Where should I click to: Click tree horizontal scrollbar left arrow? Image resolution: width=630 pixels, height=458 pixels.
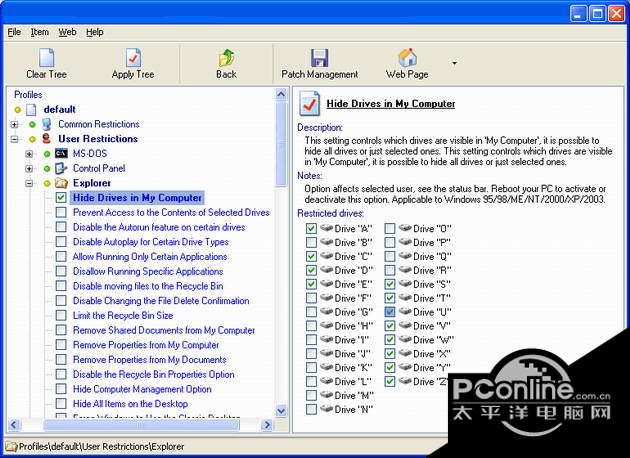point(14,425)
